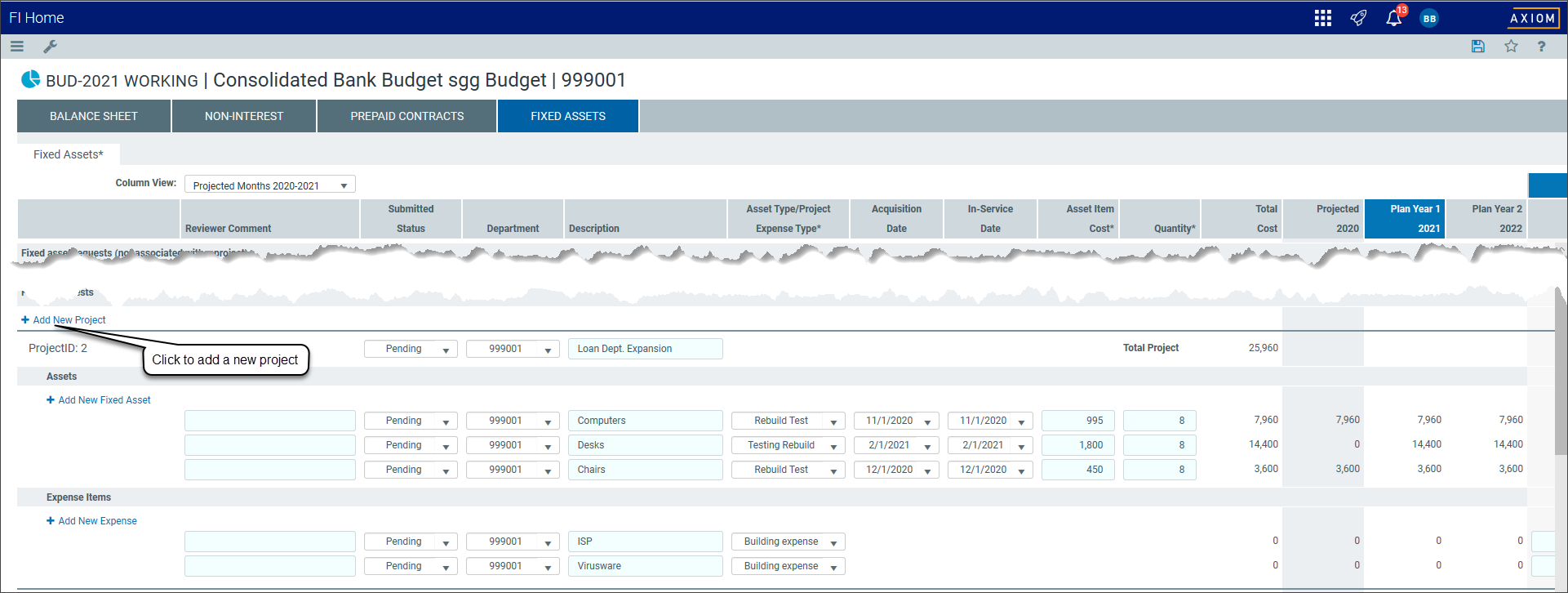Screen dimensions: 1568x593
Task: Click asset item cost 995 field
Action: [1078, 421]
